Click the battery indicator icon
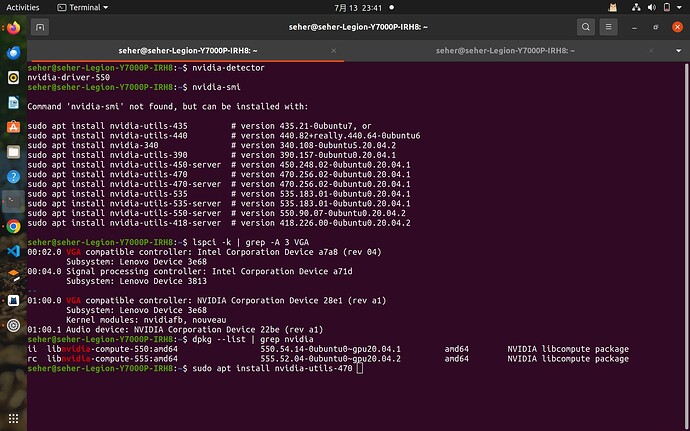The width and height of the screenshot is (690, 431). (667, 7)
